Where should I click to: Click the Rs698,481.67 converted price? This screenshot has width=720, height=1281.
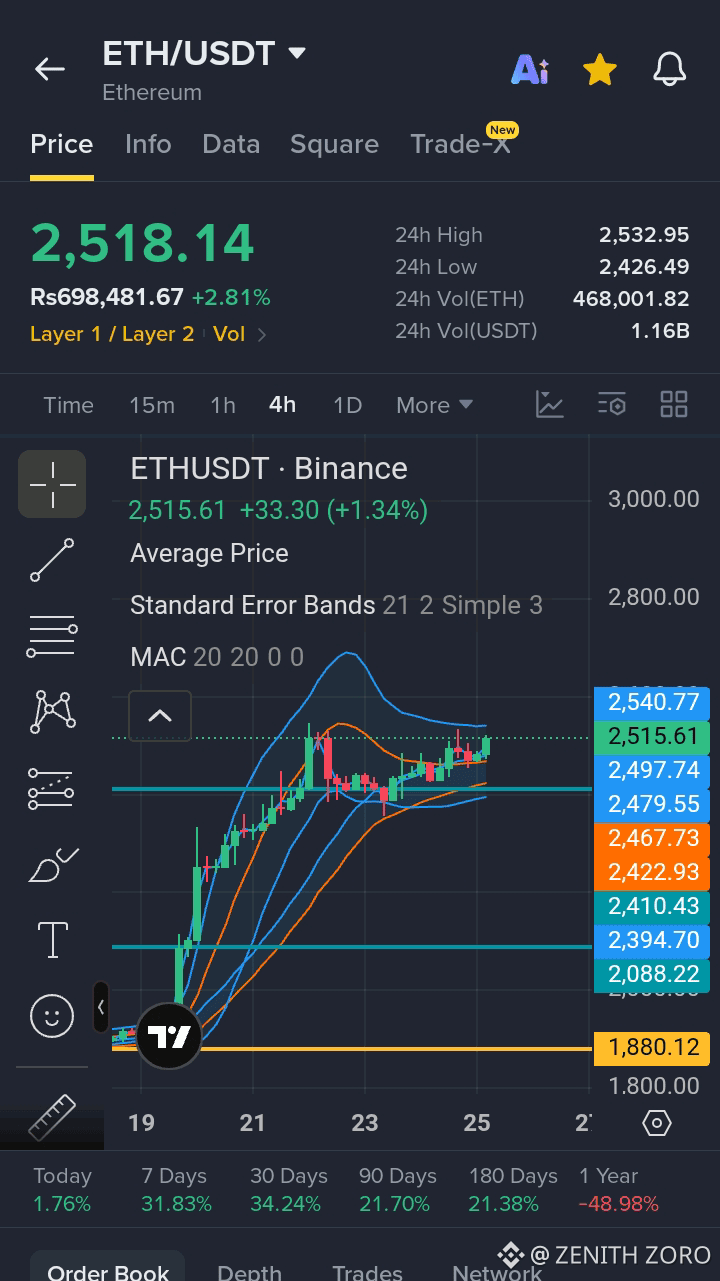[x=107, y=297]
